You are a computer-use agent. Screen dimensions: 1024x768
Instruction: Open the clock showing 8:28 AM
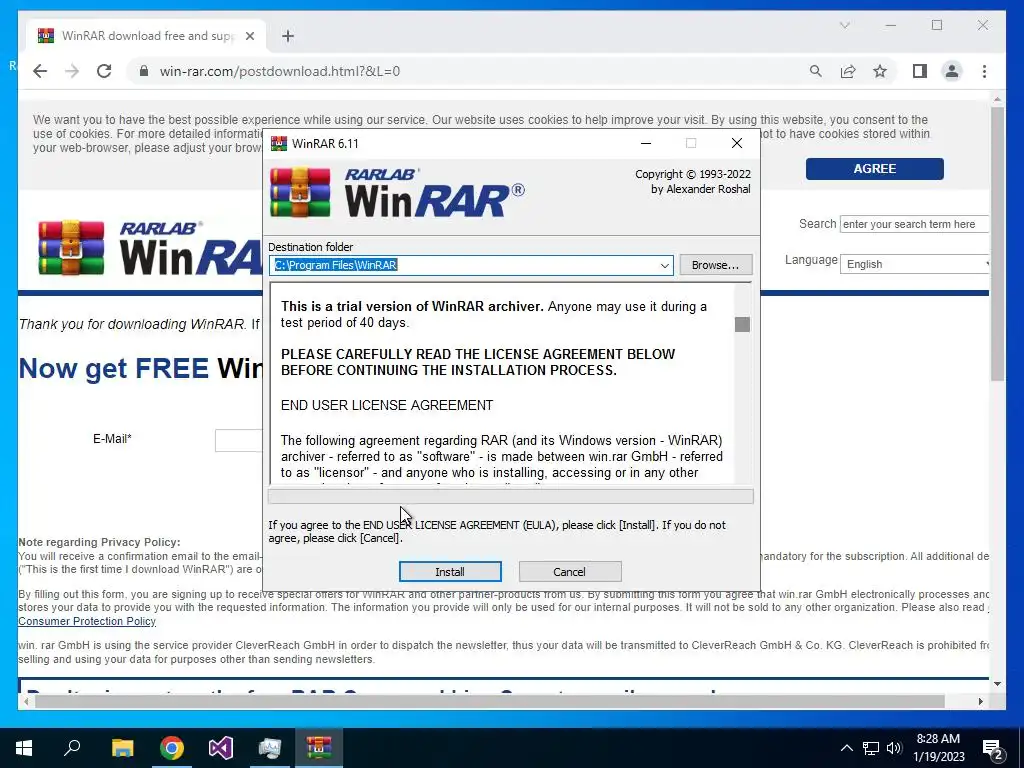pos(938,748)
